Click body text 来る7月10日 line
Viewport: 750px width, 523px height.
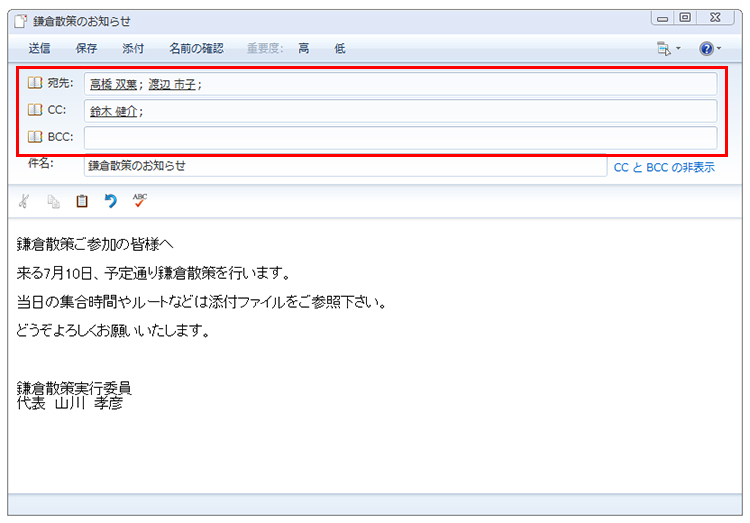pos(154,273)
